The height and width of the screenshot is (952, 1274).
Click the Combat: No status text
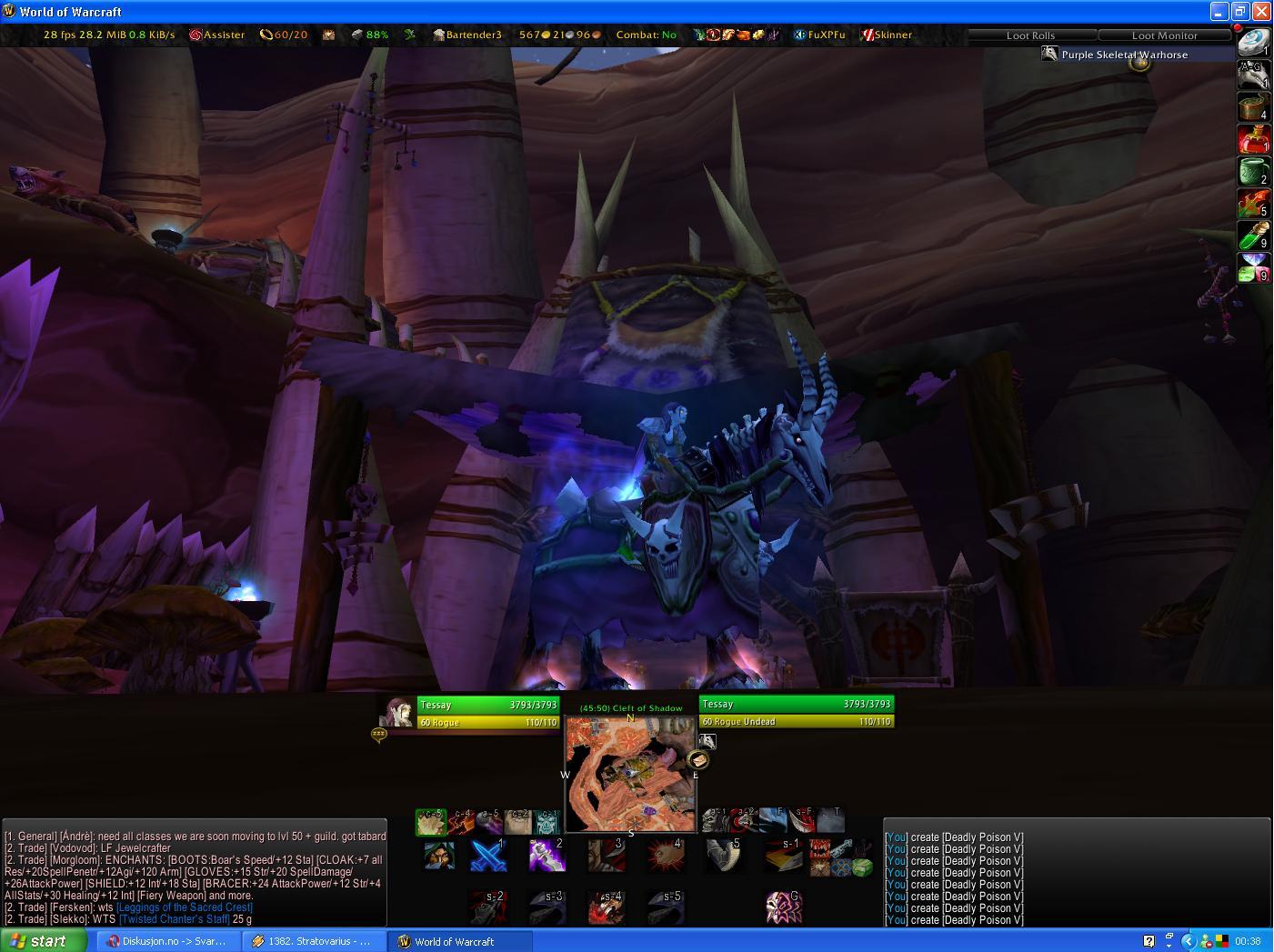click(x=647, y=35)
